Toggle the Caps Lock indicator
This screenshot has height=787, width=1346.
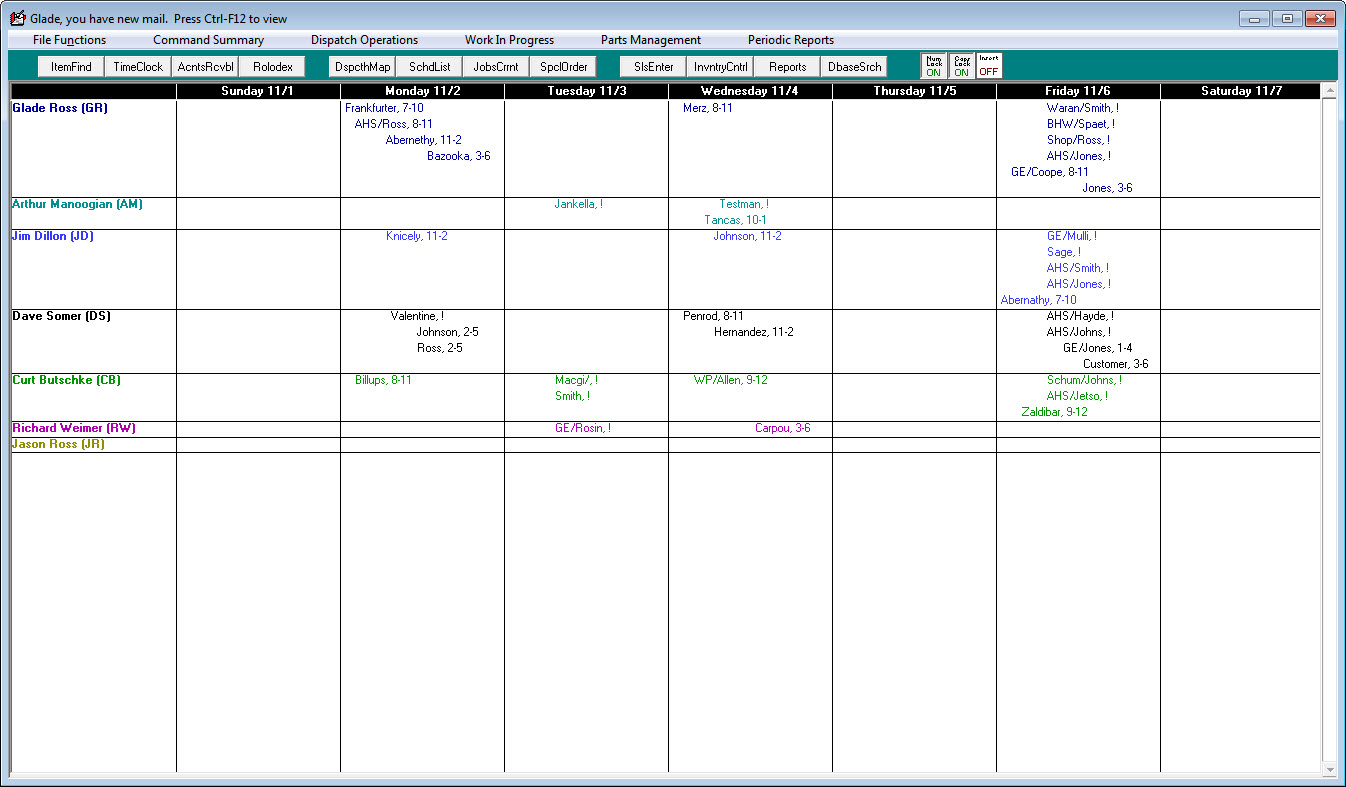(961, 66)
